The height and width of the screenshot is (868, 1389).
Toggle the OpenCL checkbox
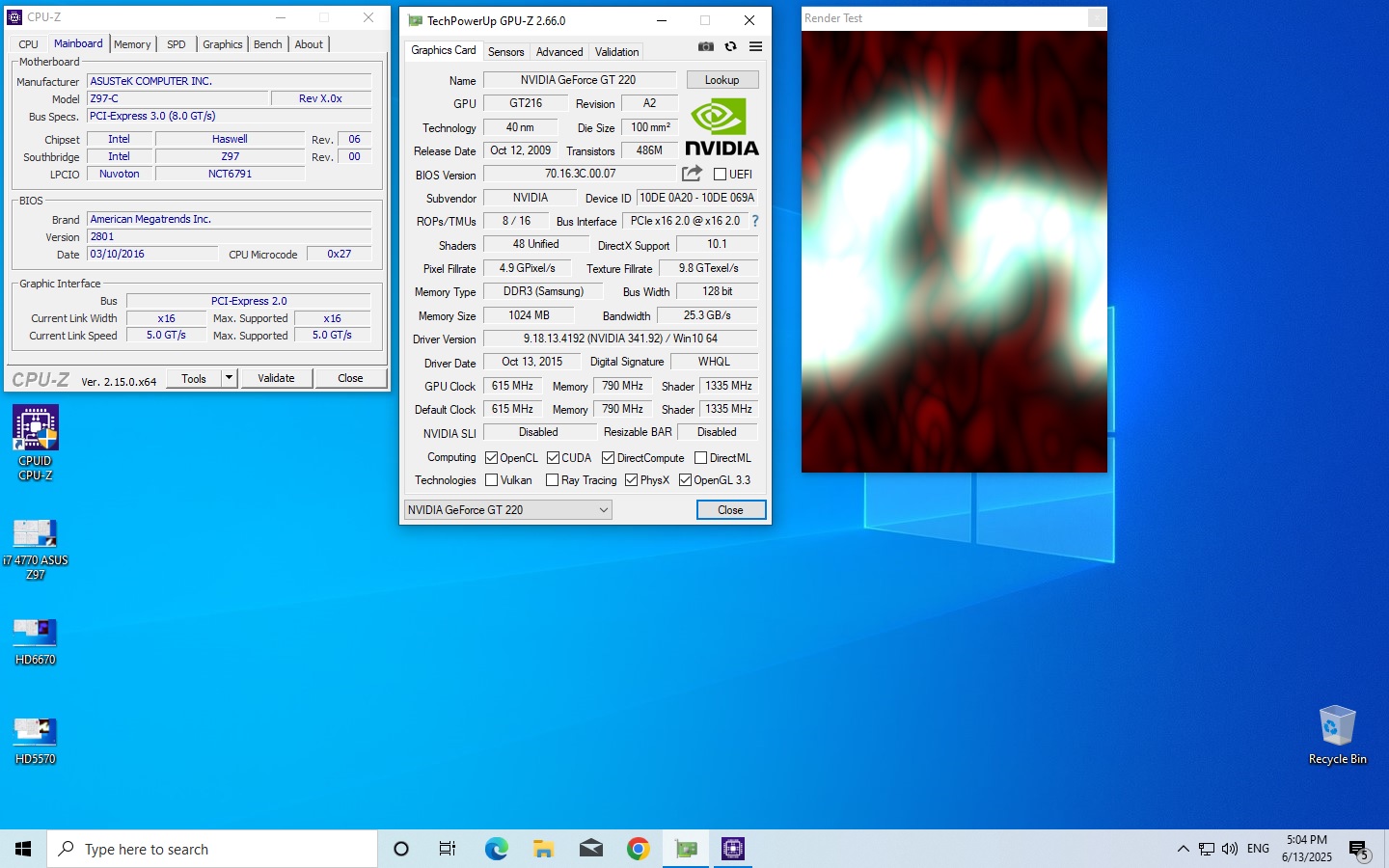[x=491, y=458]
